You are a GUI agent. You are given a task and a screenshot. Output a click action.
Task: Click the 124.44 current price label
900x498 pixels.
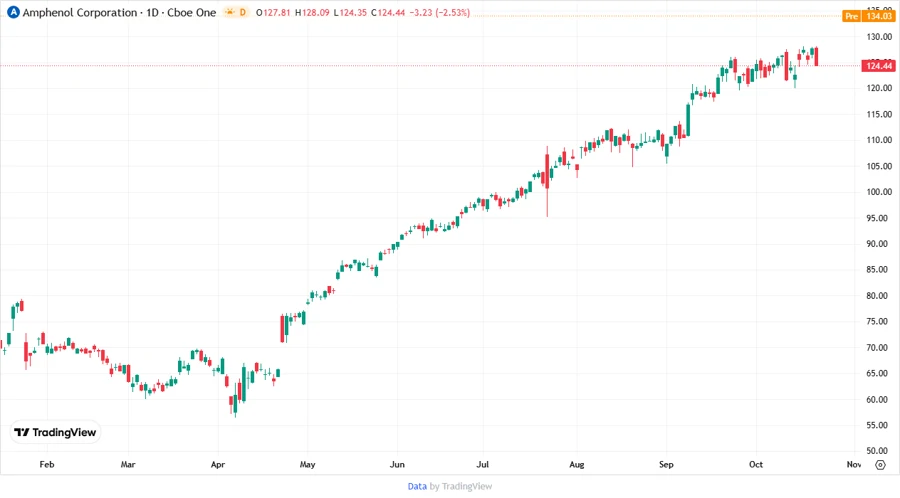[x=879, y=66]
